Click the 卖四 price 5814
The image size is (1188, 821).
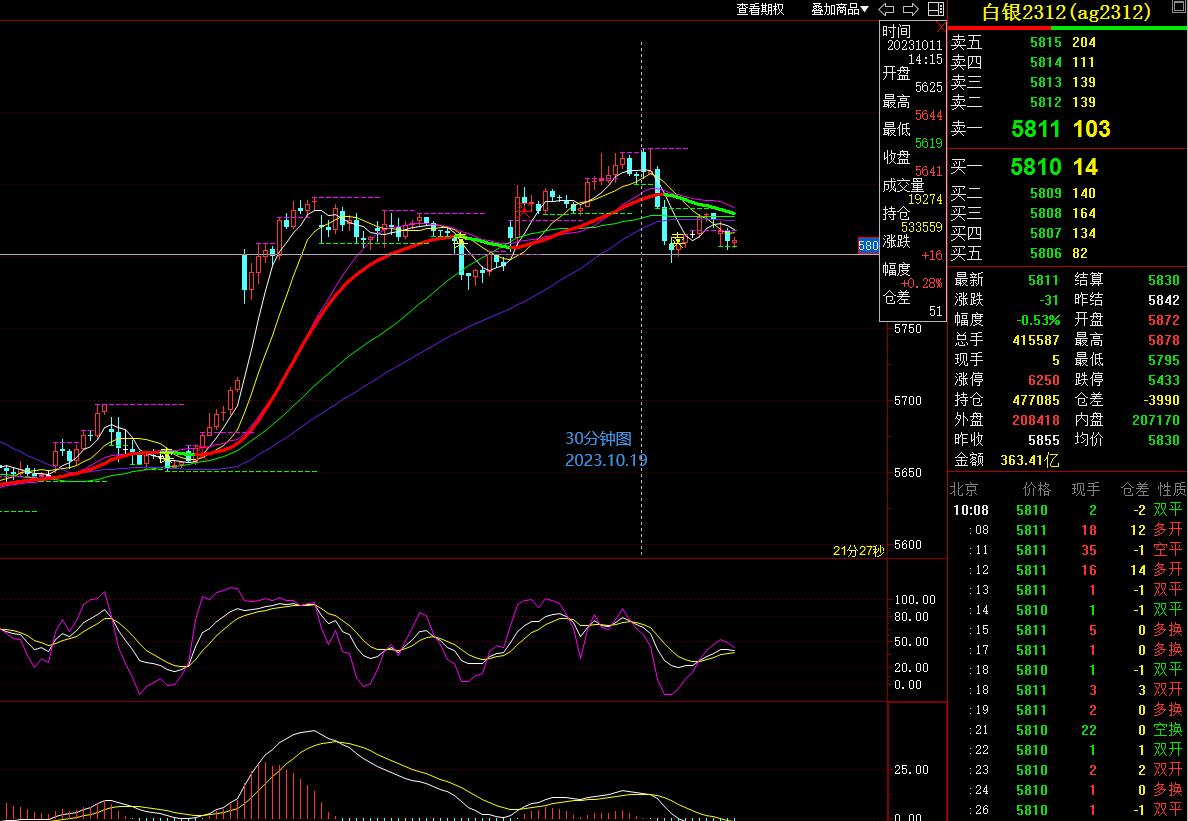coord(1046,62)
